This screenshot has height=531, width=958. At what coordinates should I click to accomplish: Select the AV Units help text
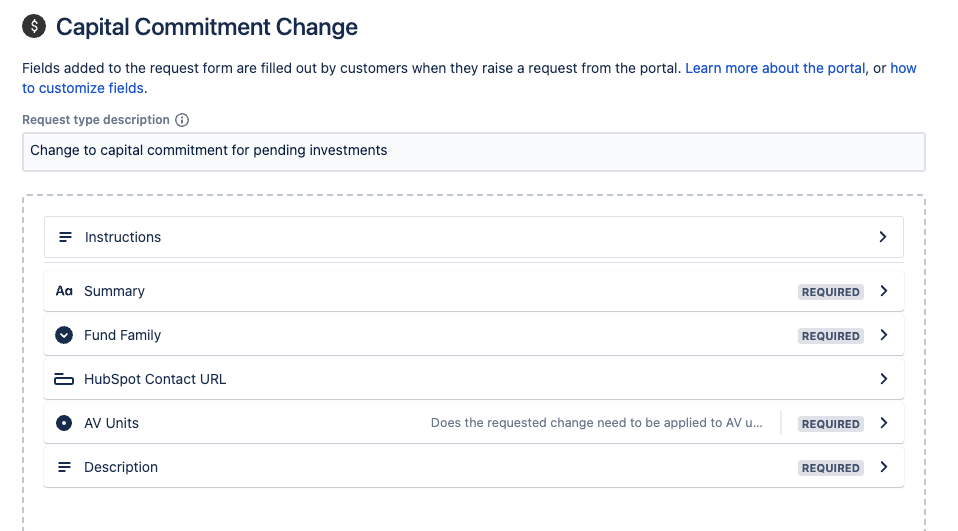tap(596, 423)
